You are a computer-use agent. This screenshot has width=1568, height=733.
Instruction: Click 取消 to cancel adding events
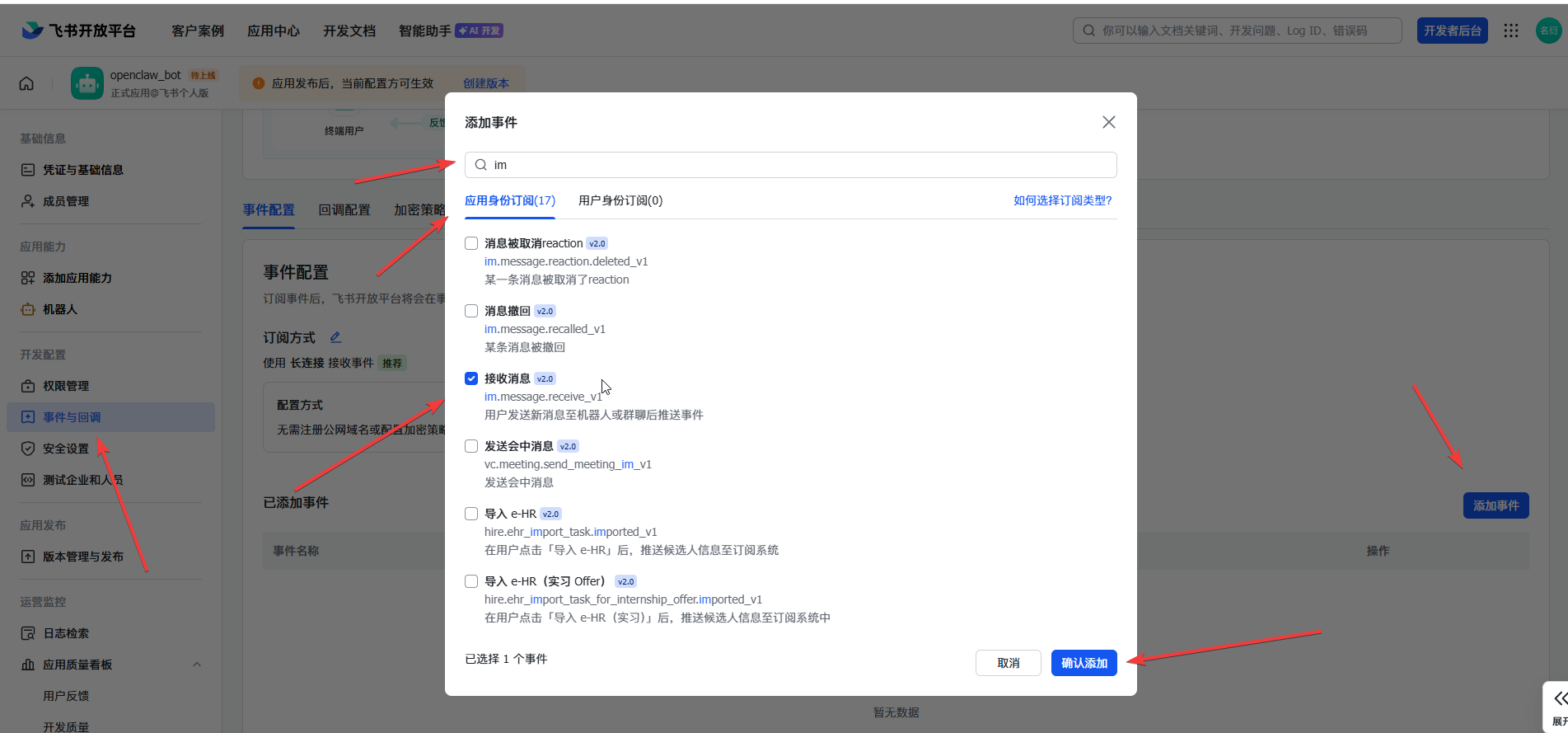point(1008,663)
